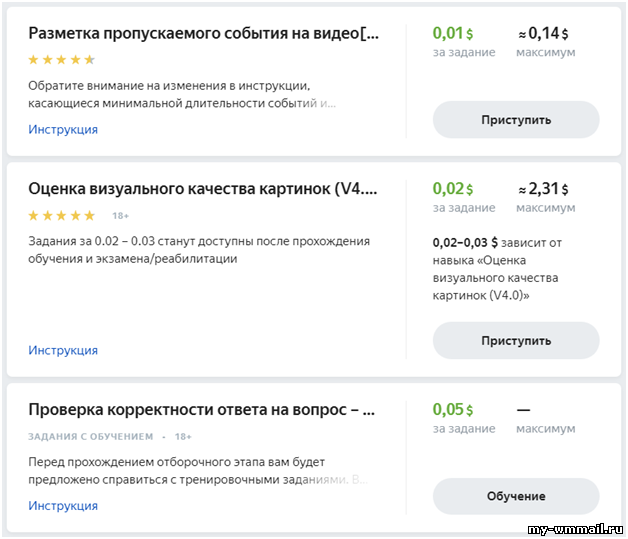Image resolution: width=628 pixels, height=539 pixels.
Task: Open training via the Обучение button
Action: tap(516, 496)
